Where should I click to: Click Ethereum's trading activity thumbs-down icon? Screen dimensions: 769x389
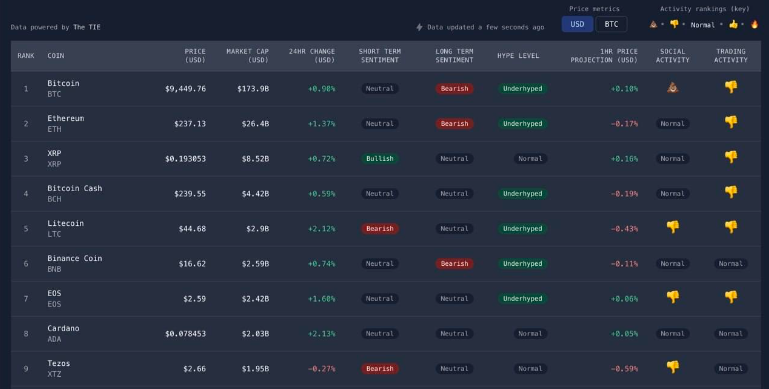click(x=731, y=122)
